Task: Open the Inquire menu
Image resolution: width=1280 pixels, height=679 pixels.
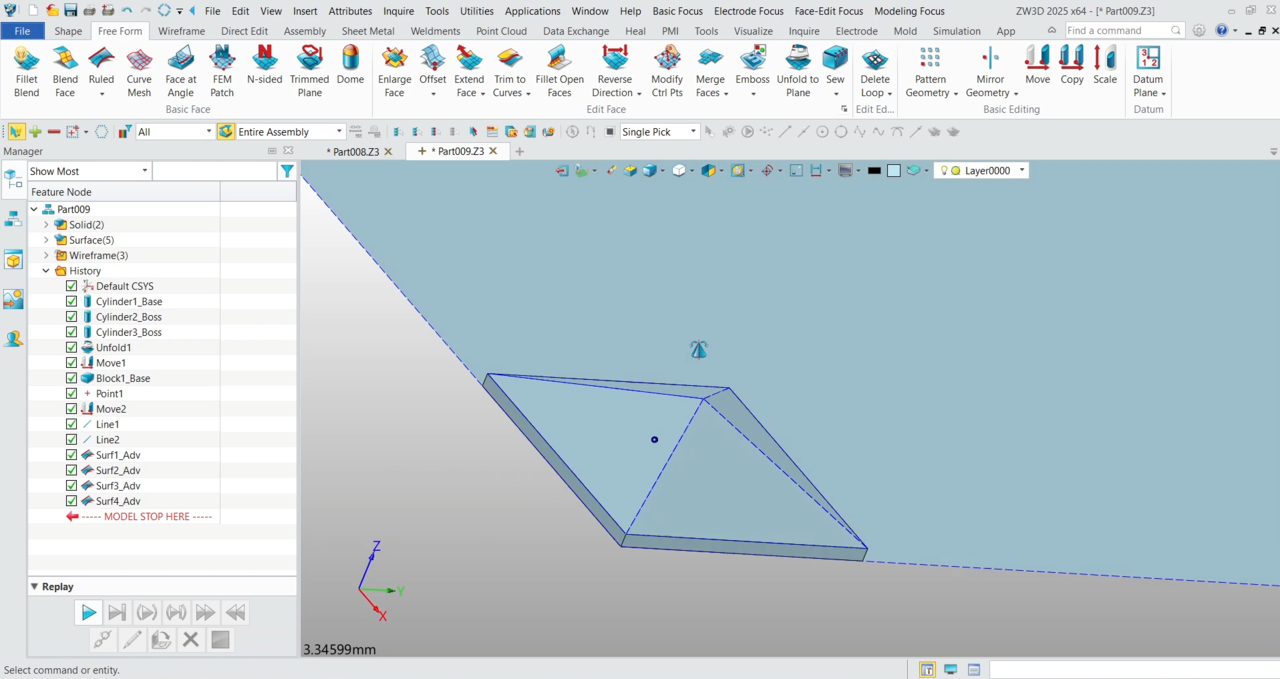Action: 398,11
